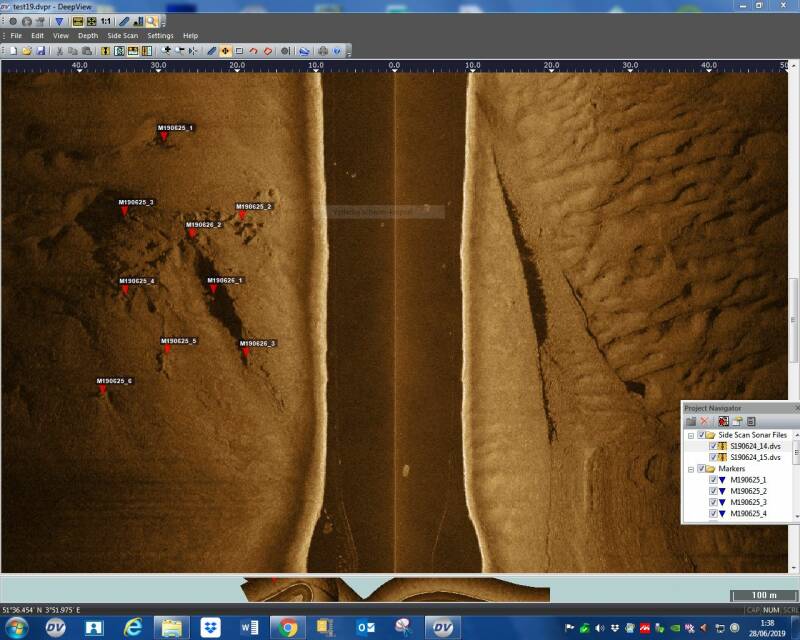Image resolution: width=800 pixels, height=640 pixels.
Task: Toggle the M190625_3 marker checkbox in navigator
Action: point(713,502)
